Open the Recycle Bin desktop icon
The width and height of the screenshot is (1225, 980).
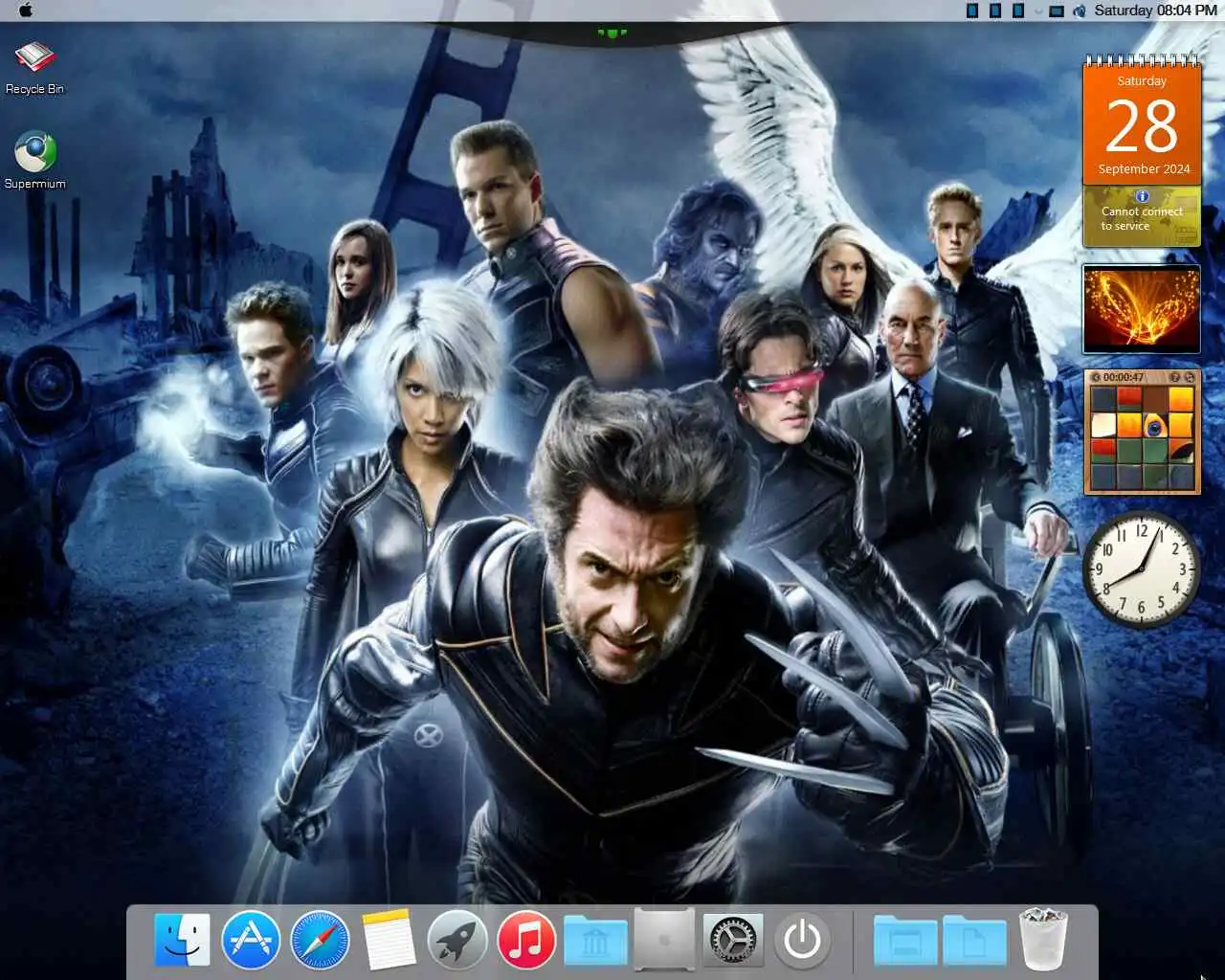(x=35, y=69)
